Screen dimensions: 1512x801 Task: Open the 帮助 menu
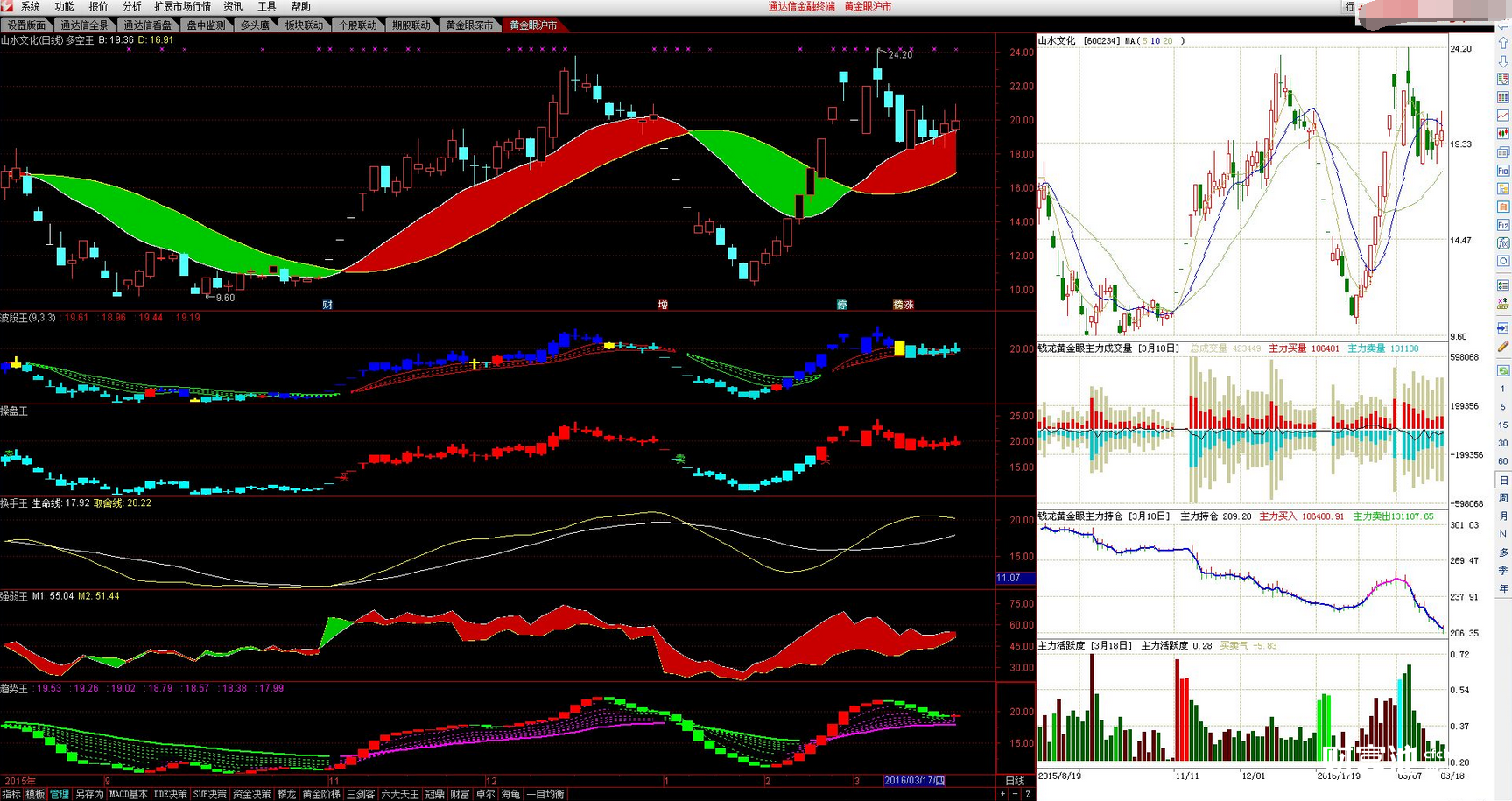pyautogui.click(x=300, y=6)
